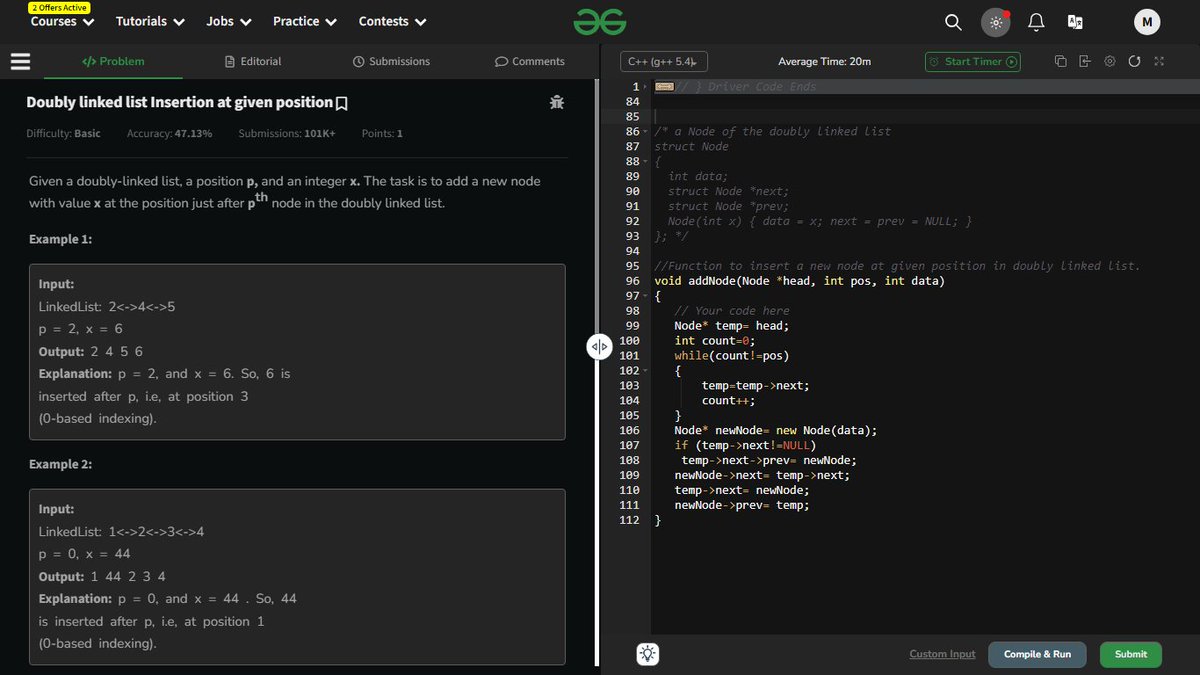Image resolution: width=1200 pixels, height=675 pixels.
Task: Collapse code fold at line 97
Action: [x=646, y=296]
